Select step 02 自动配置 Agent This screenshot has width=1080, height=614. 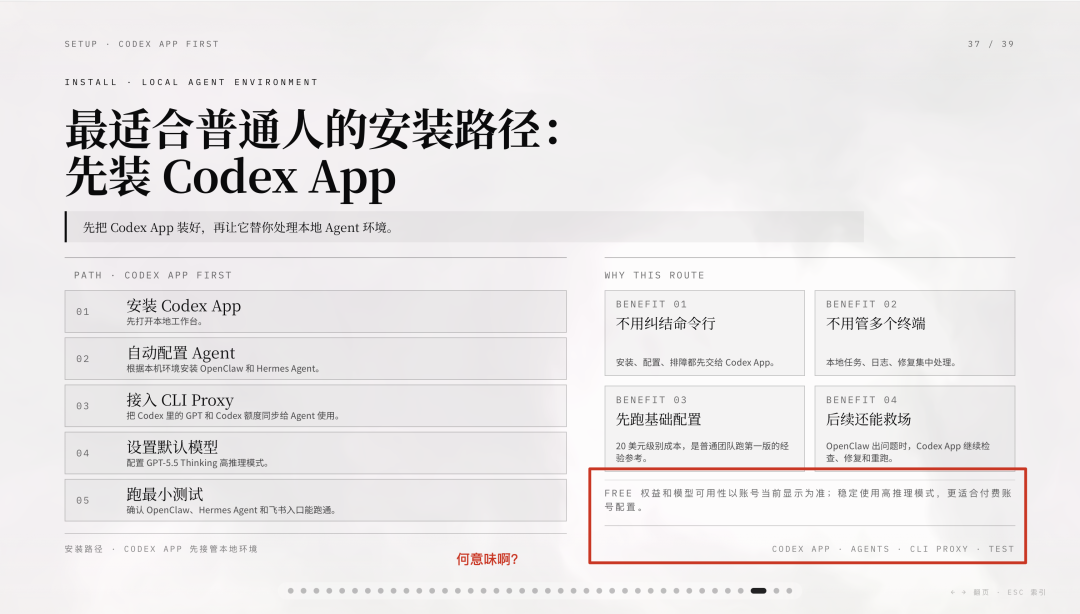coord(315,358)
